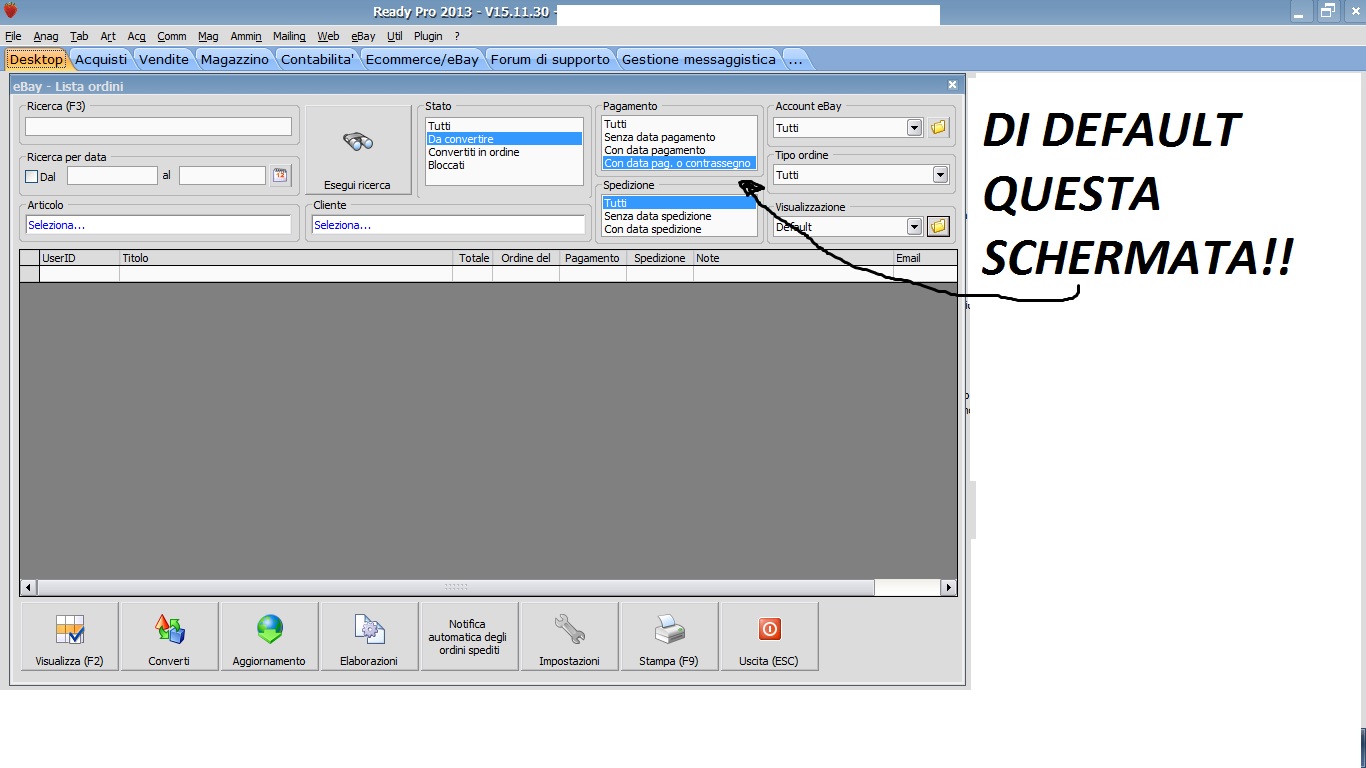Screen dimensions: 1366x768
Task: Toggle the Dal date checkbox
Action: pos(31,177)
